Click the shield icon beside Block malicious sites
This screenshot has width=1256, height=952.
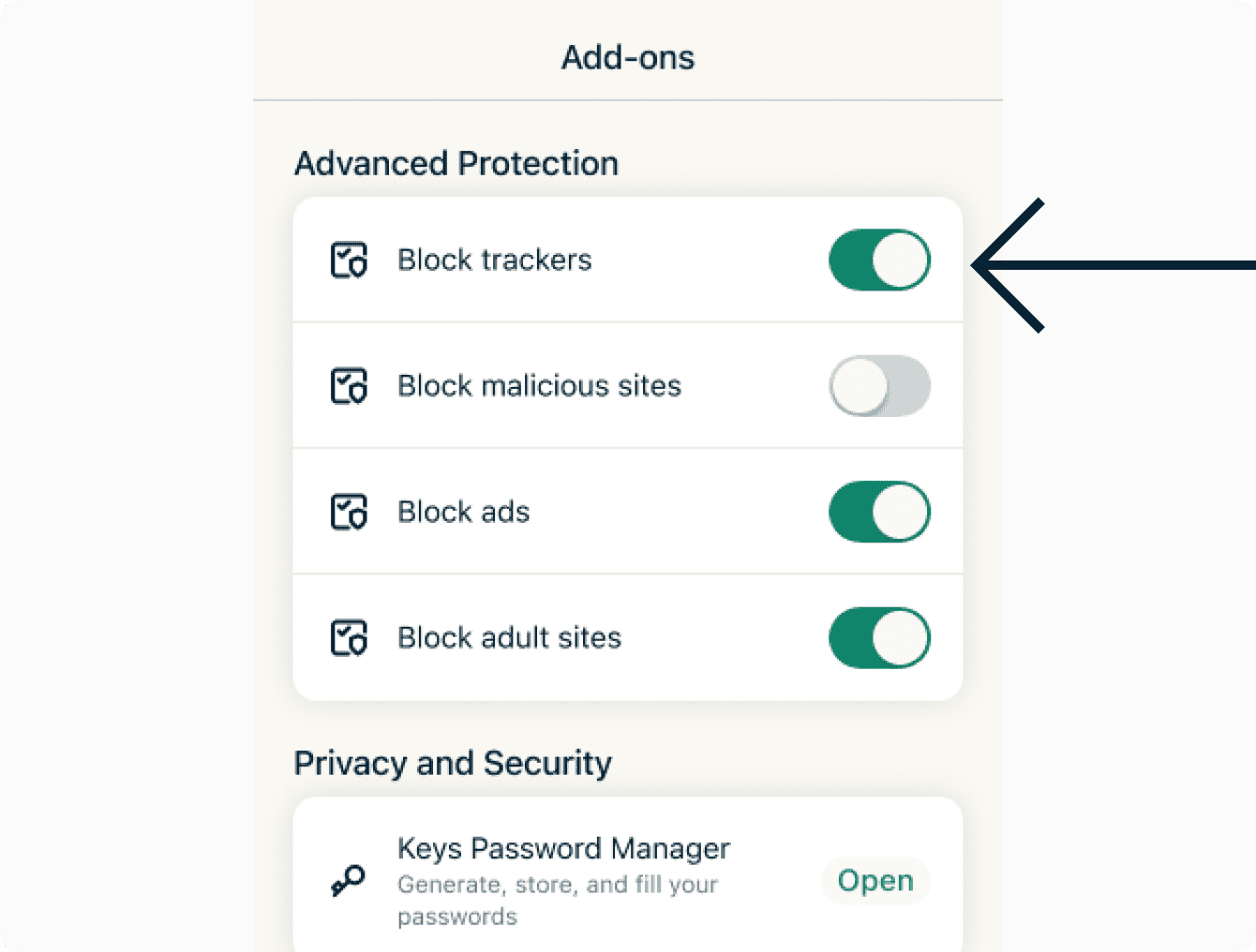point(349,386)
